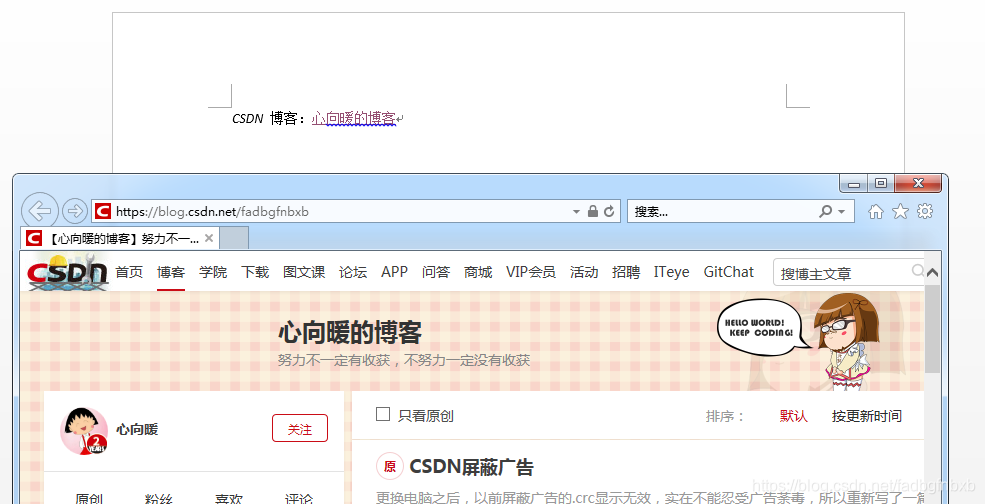
Task: Sort posts by 默认
Action: point(793,416)
